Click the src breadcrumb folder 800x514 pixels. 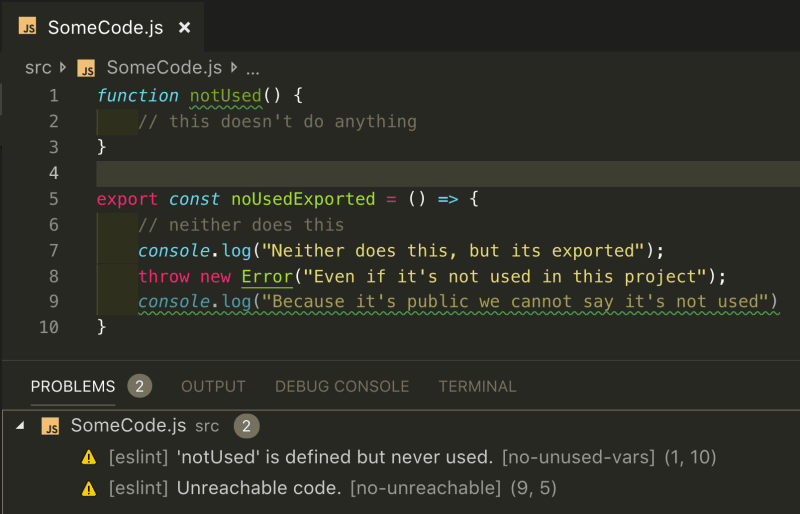[x=38, y=67]
